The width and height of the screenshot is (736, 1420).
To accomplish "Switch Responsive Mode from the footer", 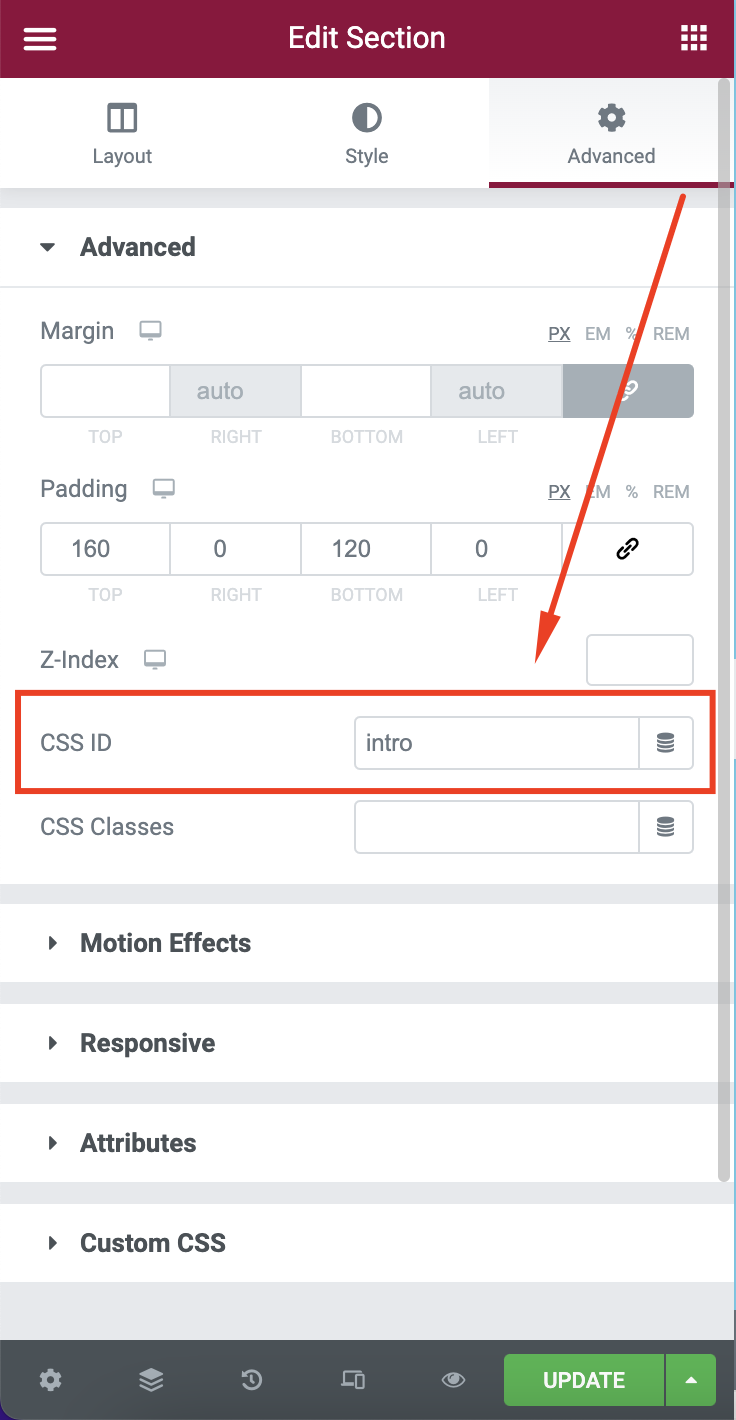I will tap(352, 1380).
